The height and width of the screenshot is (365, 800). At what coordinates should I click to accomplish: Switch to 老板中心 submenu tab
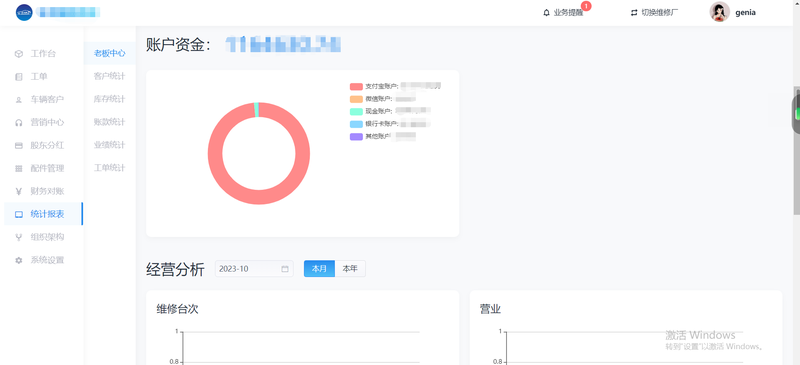110,53
